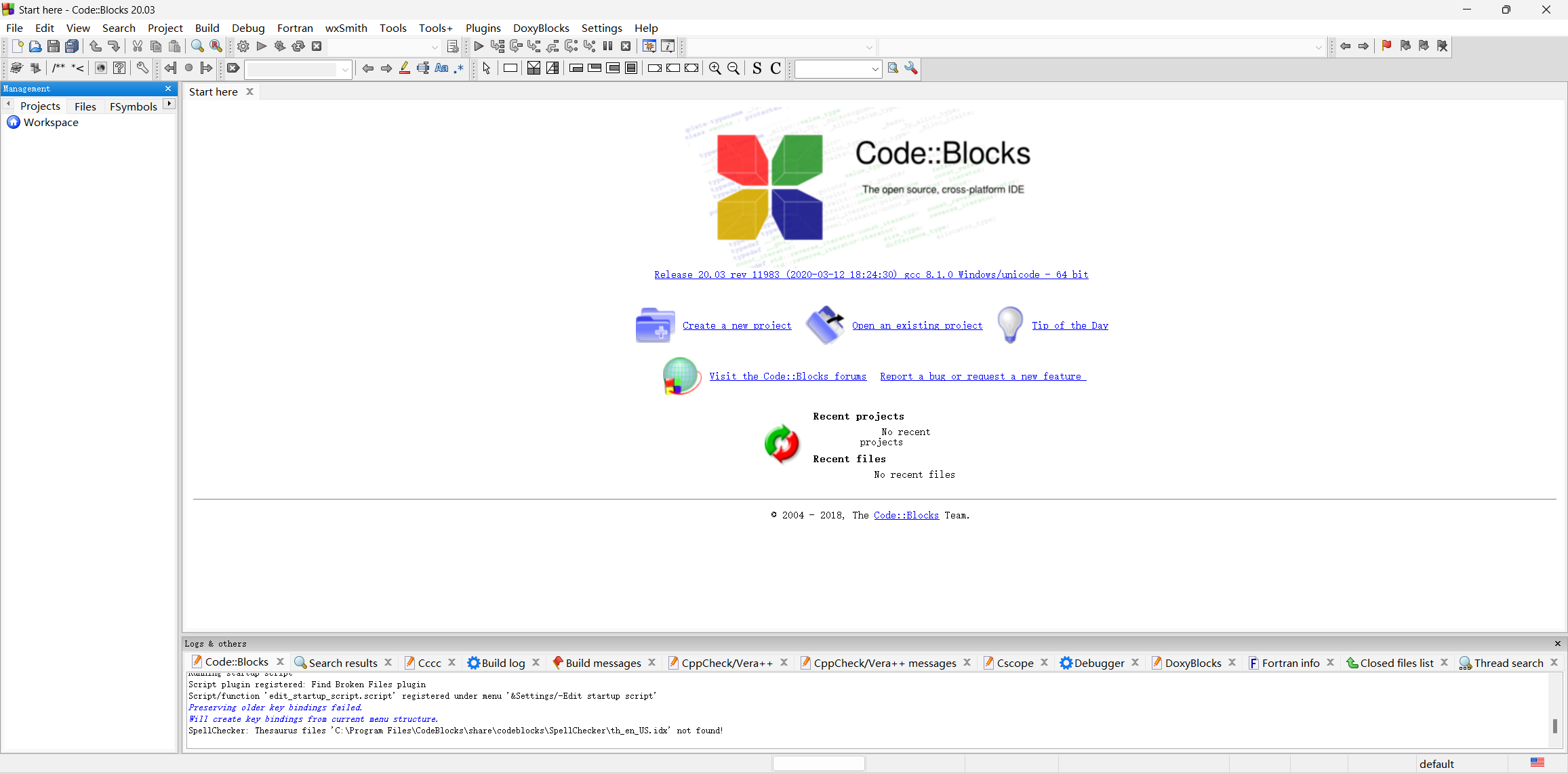Click the Abort build icon
The image size is (1568, 774).
click(317, 46)
